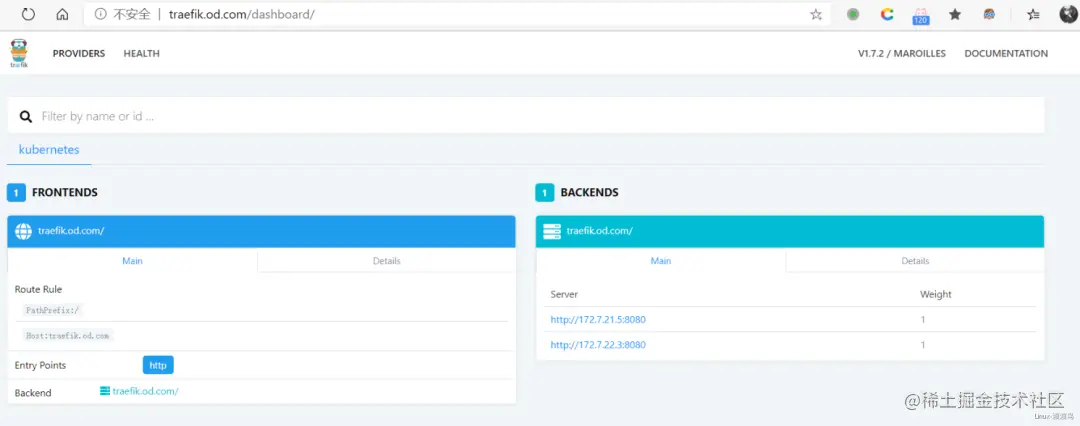Click the Weight column header
The height and width of the screenshot is (426, 1080).
click(935, 294)
